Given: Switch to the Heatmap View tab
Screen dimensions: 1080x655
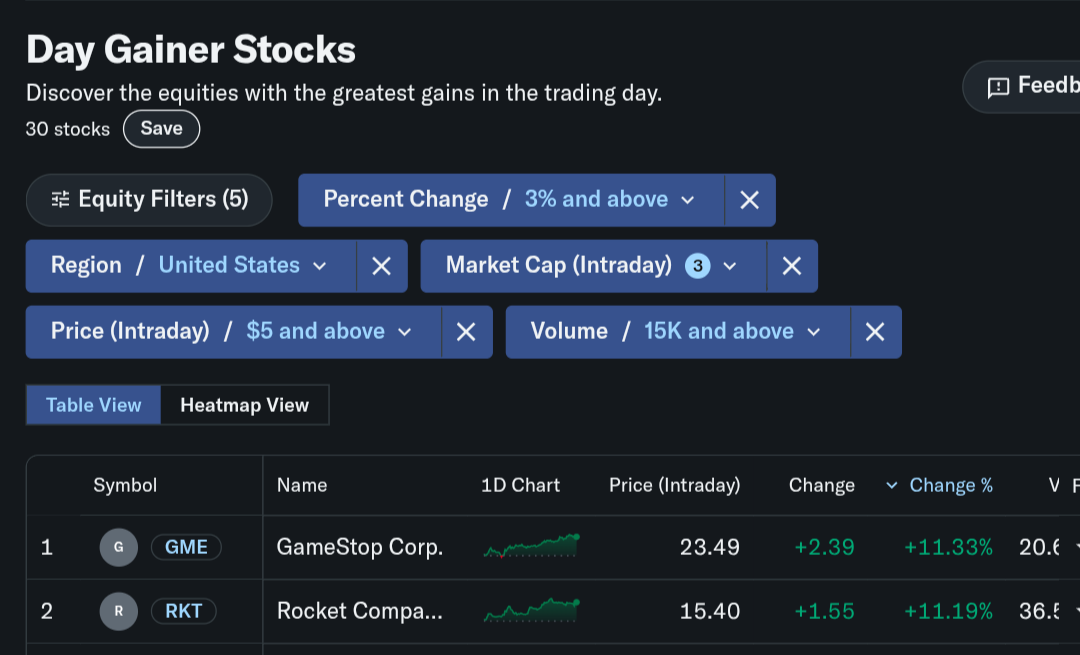Looking at the screenshot, I should [x=244, y=405].
